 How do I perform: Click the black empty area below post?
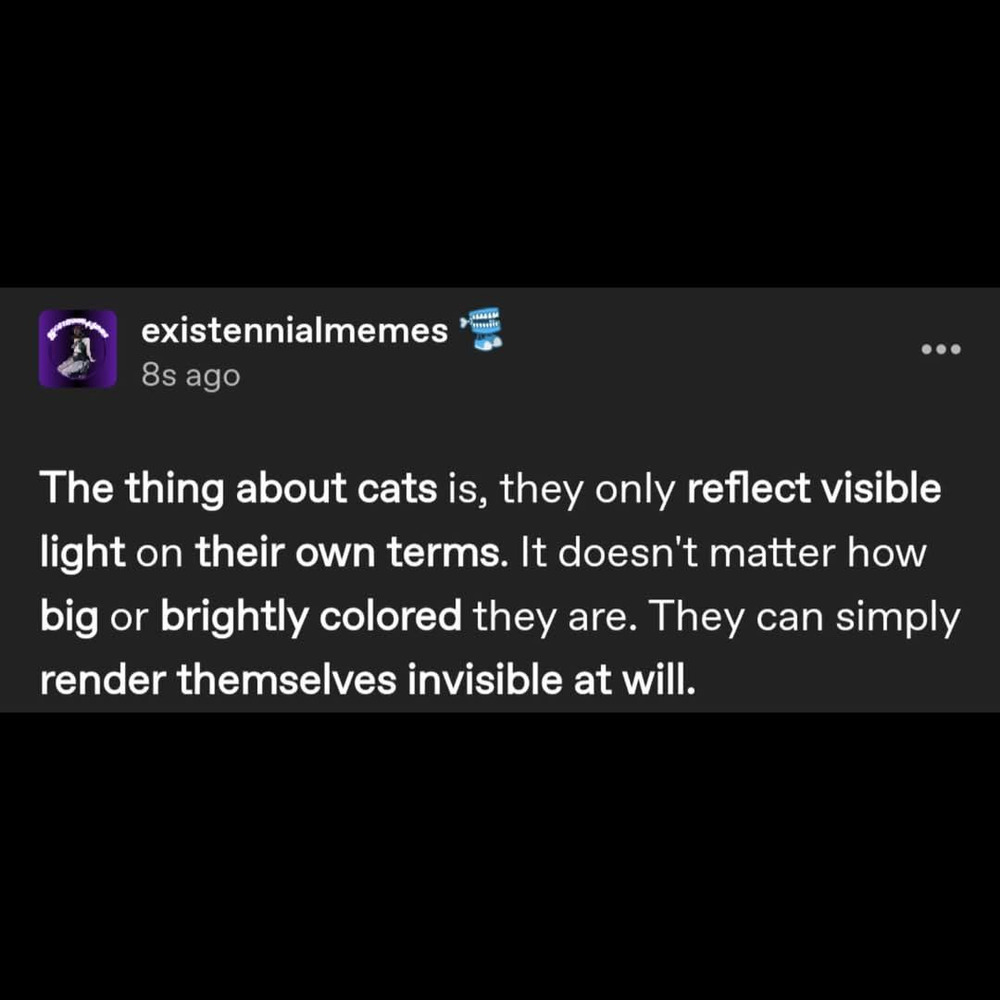(500, 856)
